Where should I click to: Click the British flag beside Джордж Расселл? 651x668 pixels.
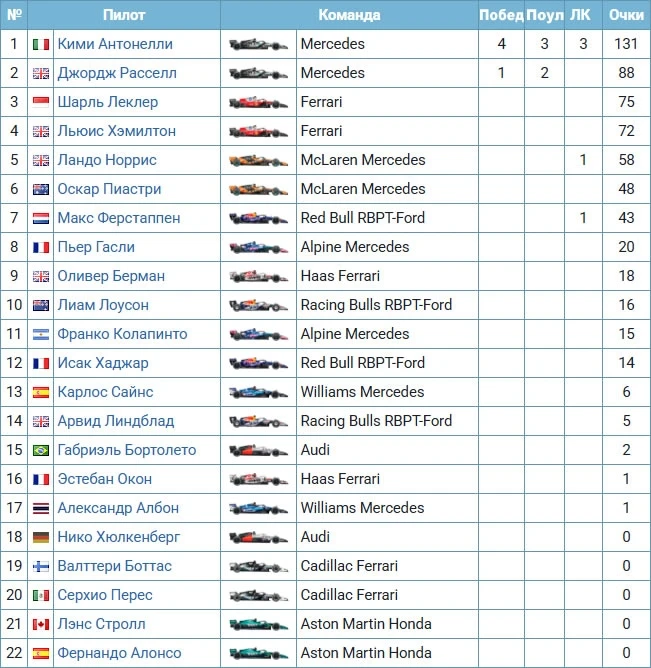click(x=41, y=73)
